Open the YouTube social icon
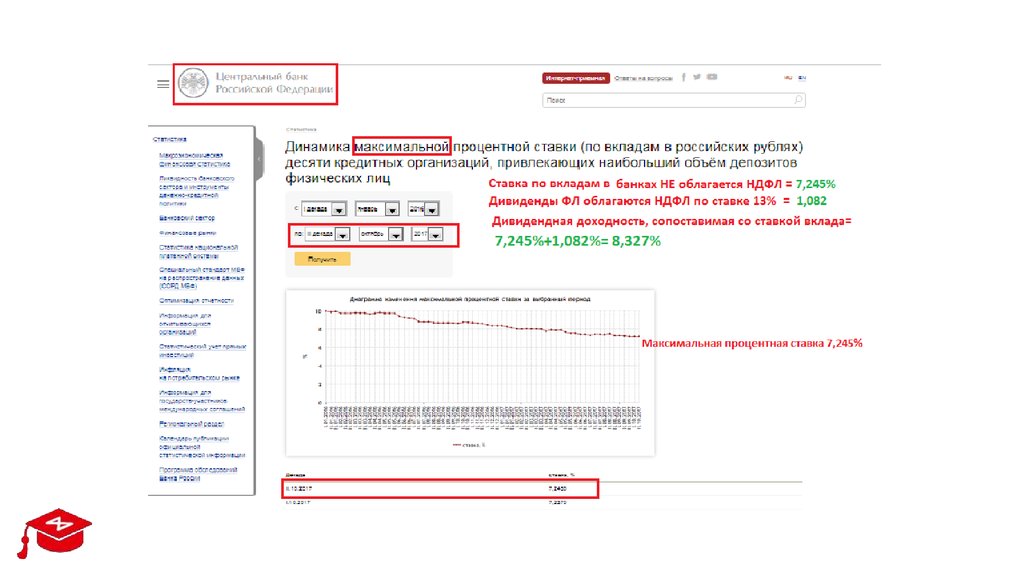 click(x=711, y=77)
